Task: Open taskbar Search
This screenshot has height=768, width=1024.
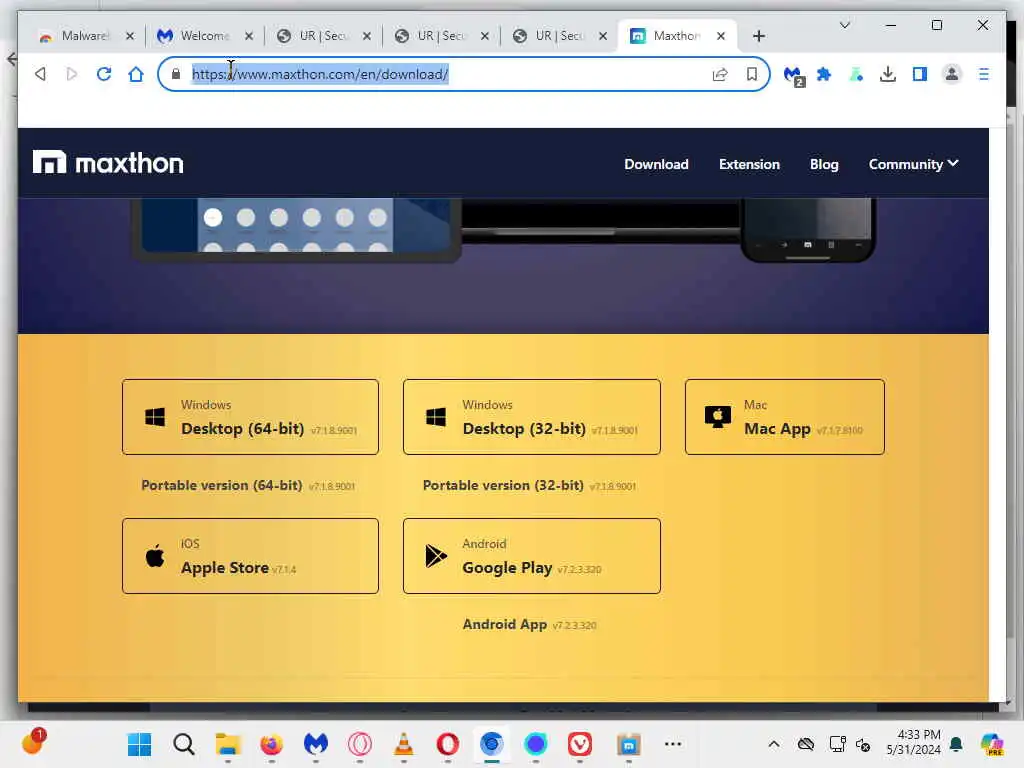Action: (184, 744)
